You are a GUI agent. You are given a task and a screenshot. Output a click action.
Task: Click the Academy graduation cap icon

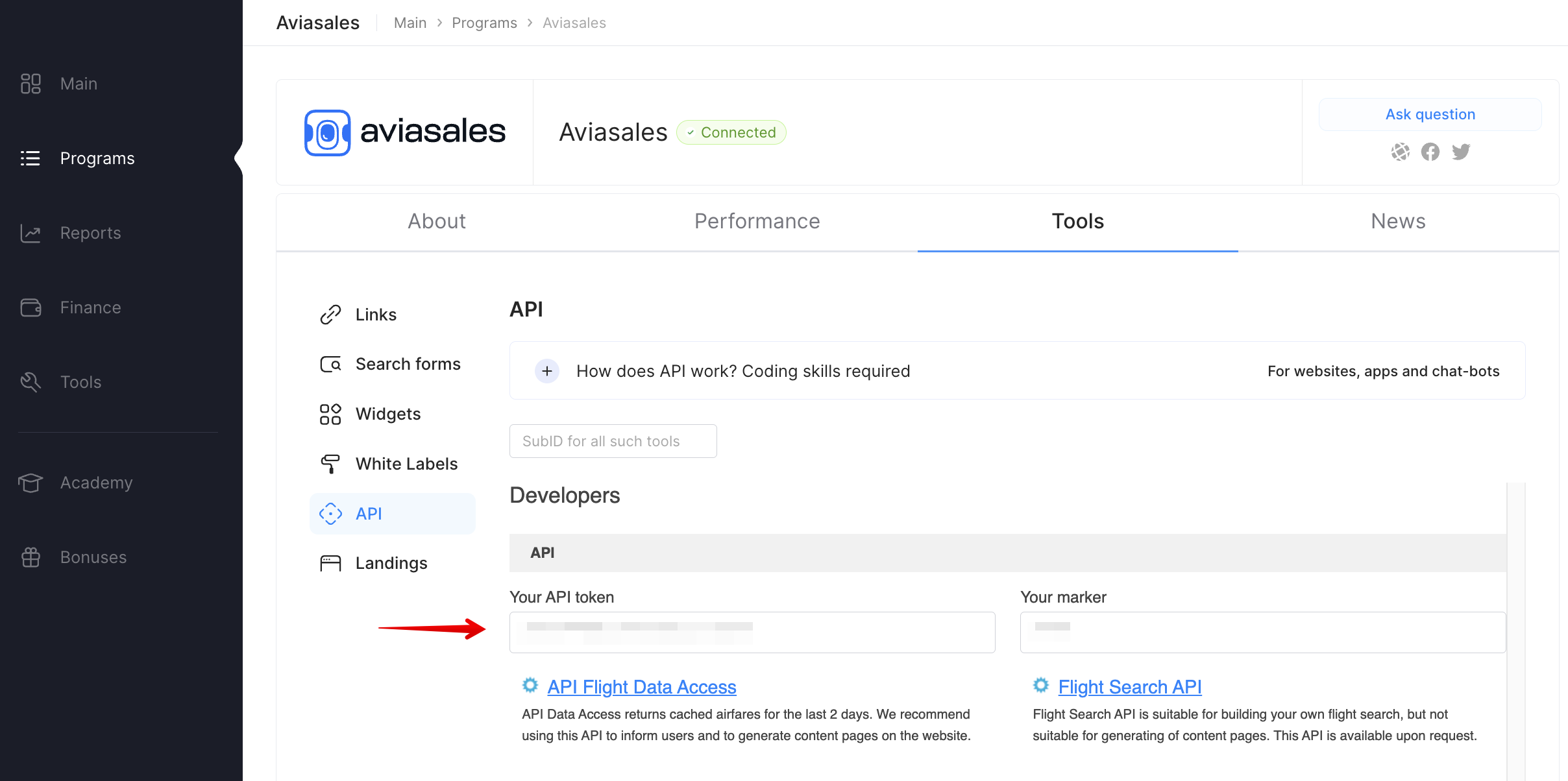tap(31, 483)
